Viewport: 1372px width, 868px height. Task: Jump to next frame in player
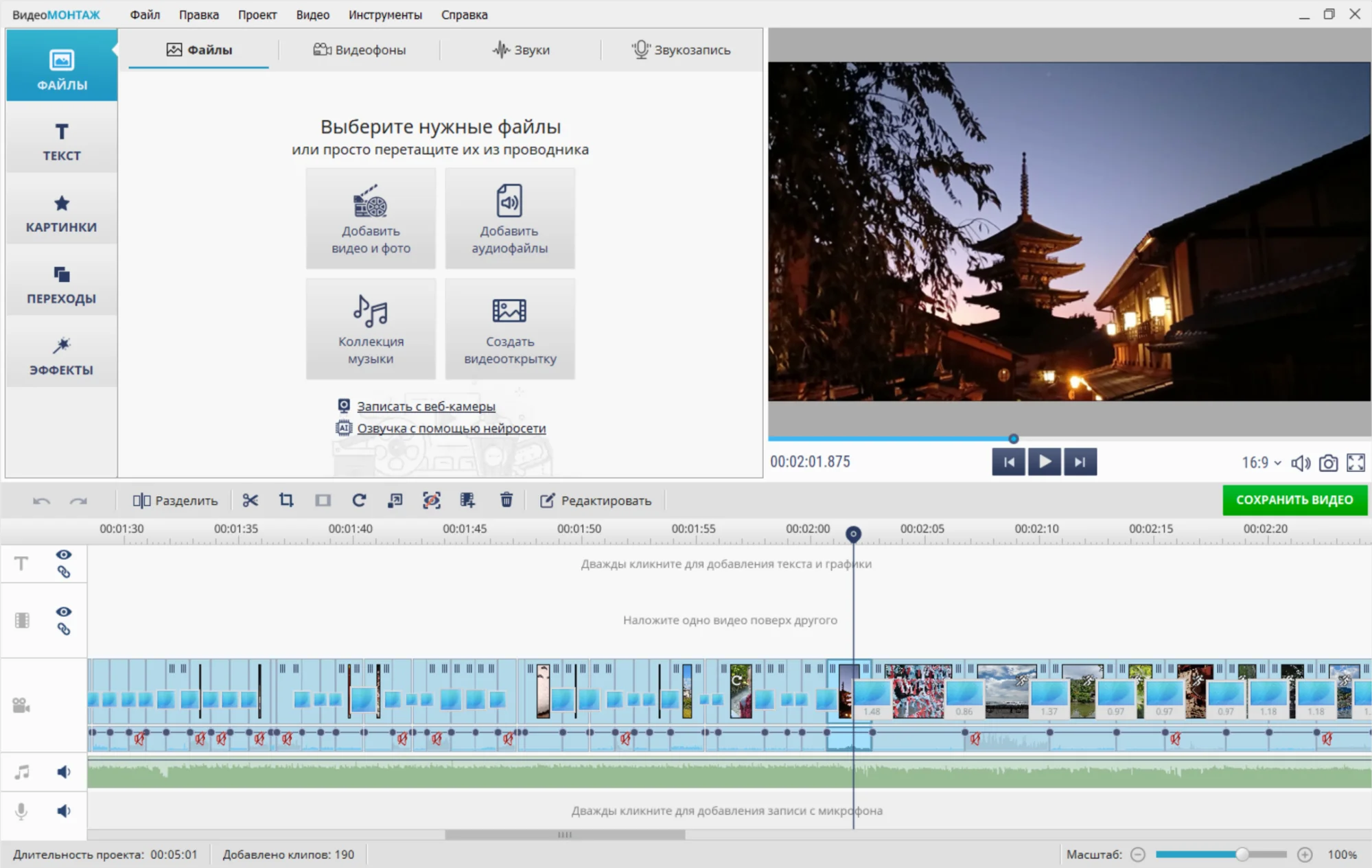click(x=1080, y=462)
